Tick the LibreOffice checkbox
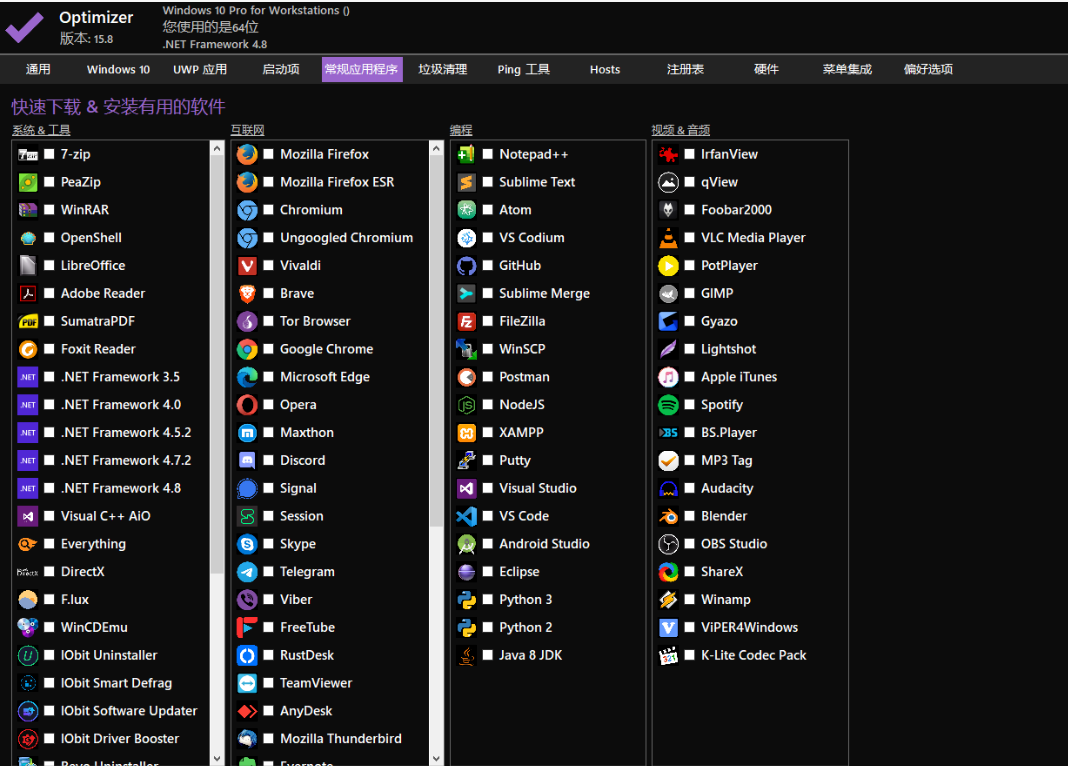The image size is (1068, 766). pyautogui.click(x=49, y=266)
